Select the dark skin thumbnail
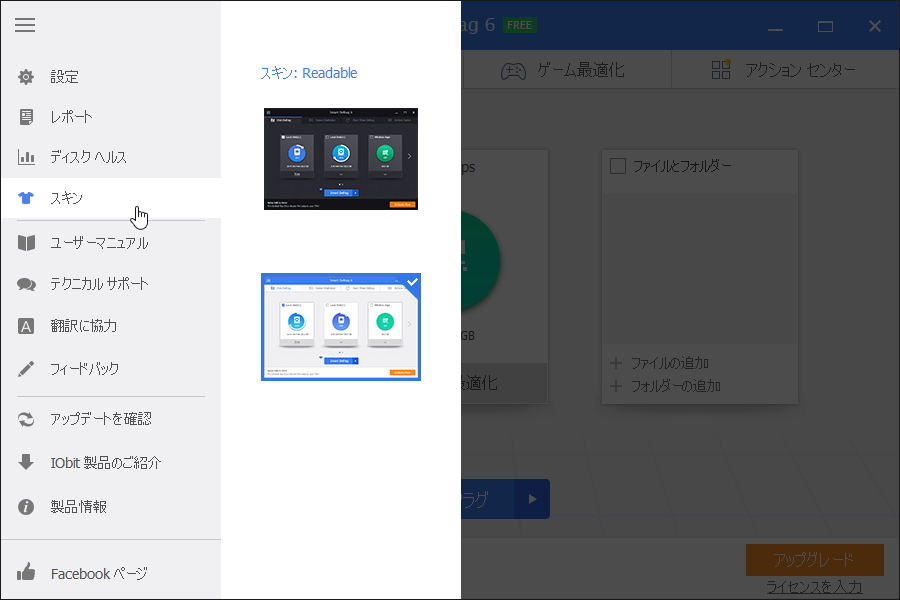This screenshot has width=900, height=600. pyautogui.click(x=340, y=158)
